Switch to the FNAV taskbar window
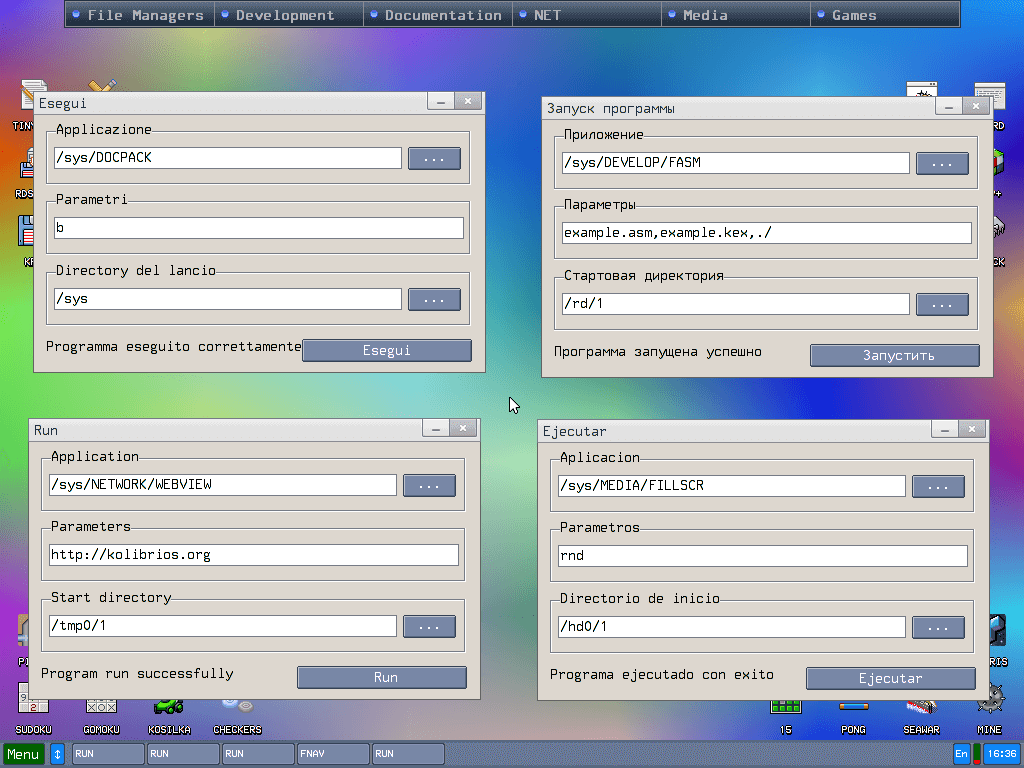Viewport: 1024px width, 768px height. click(x=332, y=754)
